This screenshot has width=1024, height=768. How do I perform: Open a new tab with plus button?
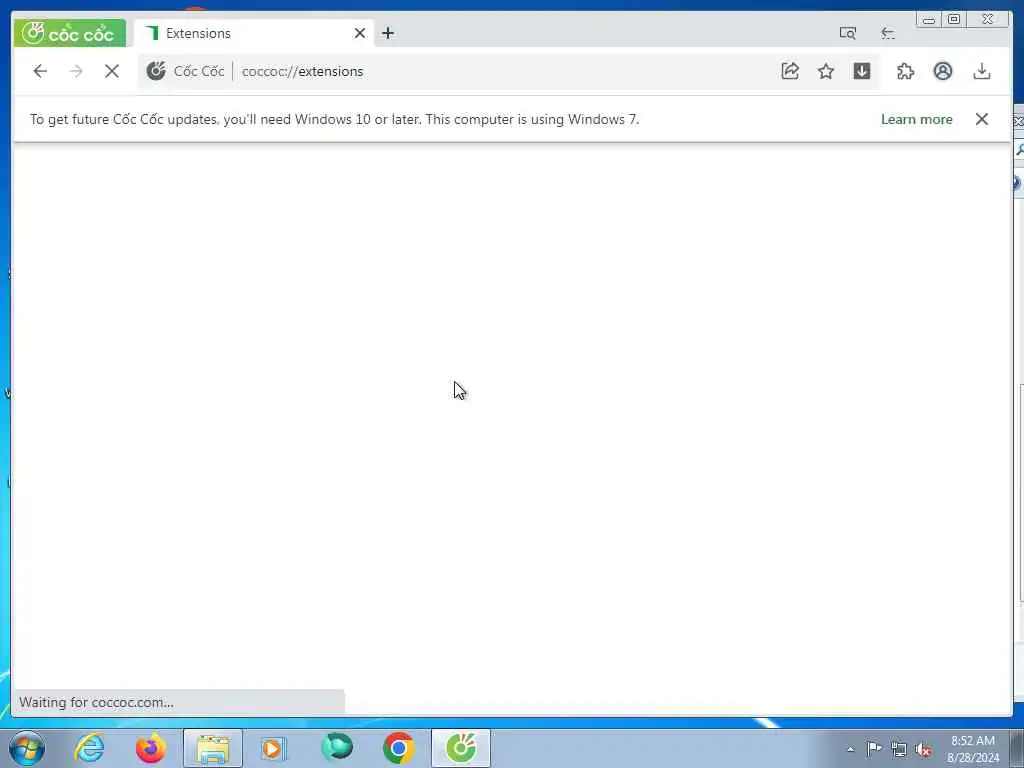tap(388, 33)
